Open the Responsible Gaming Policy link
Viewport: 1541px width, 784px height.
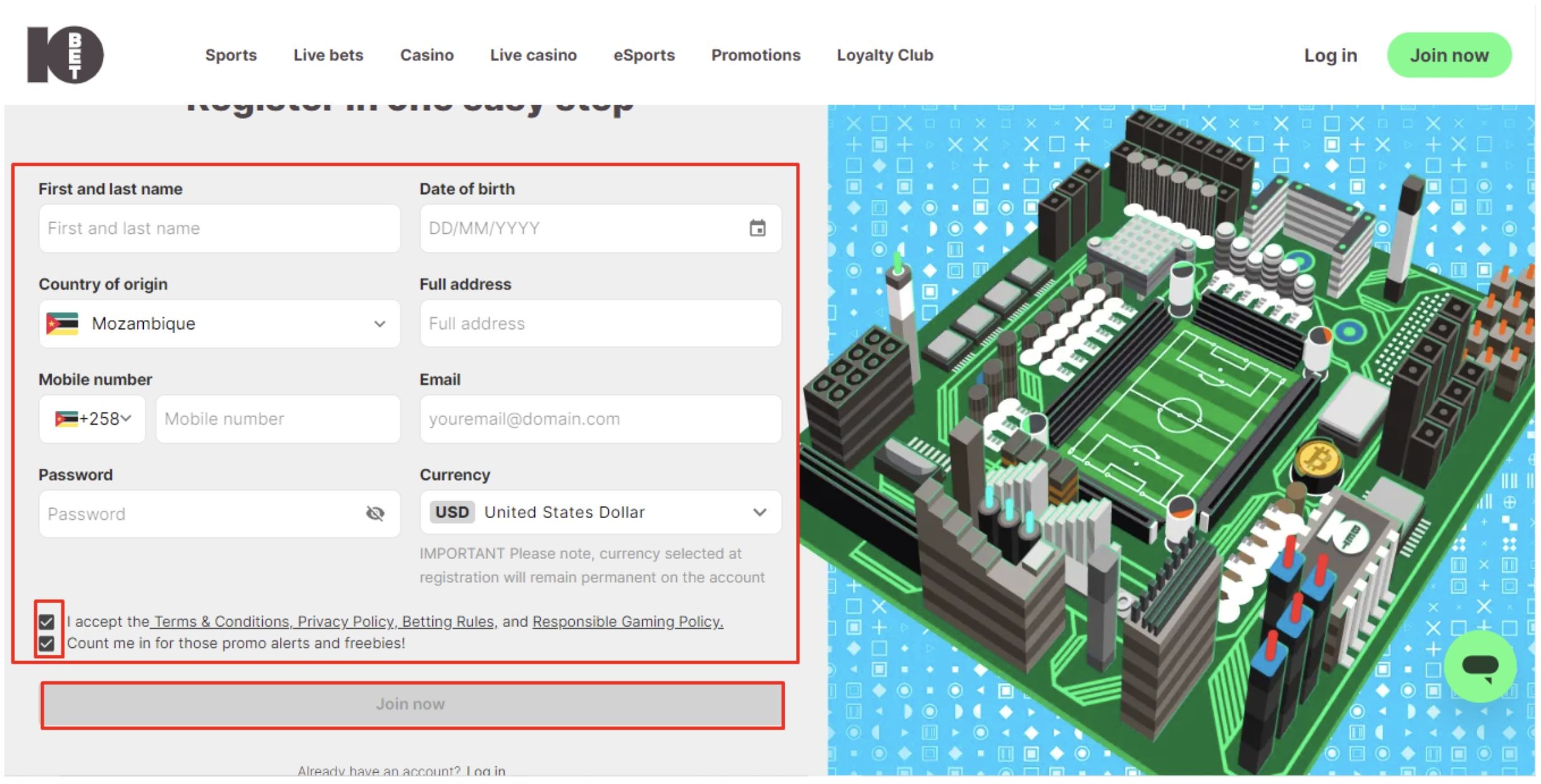point(627,621)
